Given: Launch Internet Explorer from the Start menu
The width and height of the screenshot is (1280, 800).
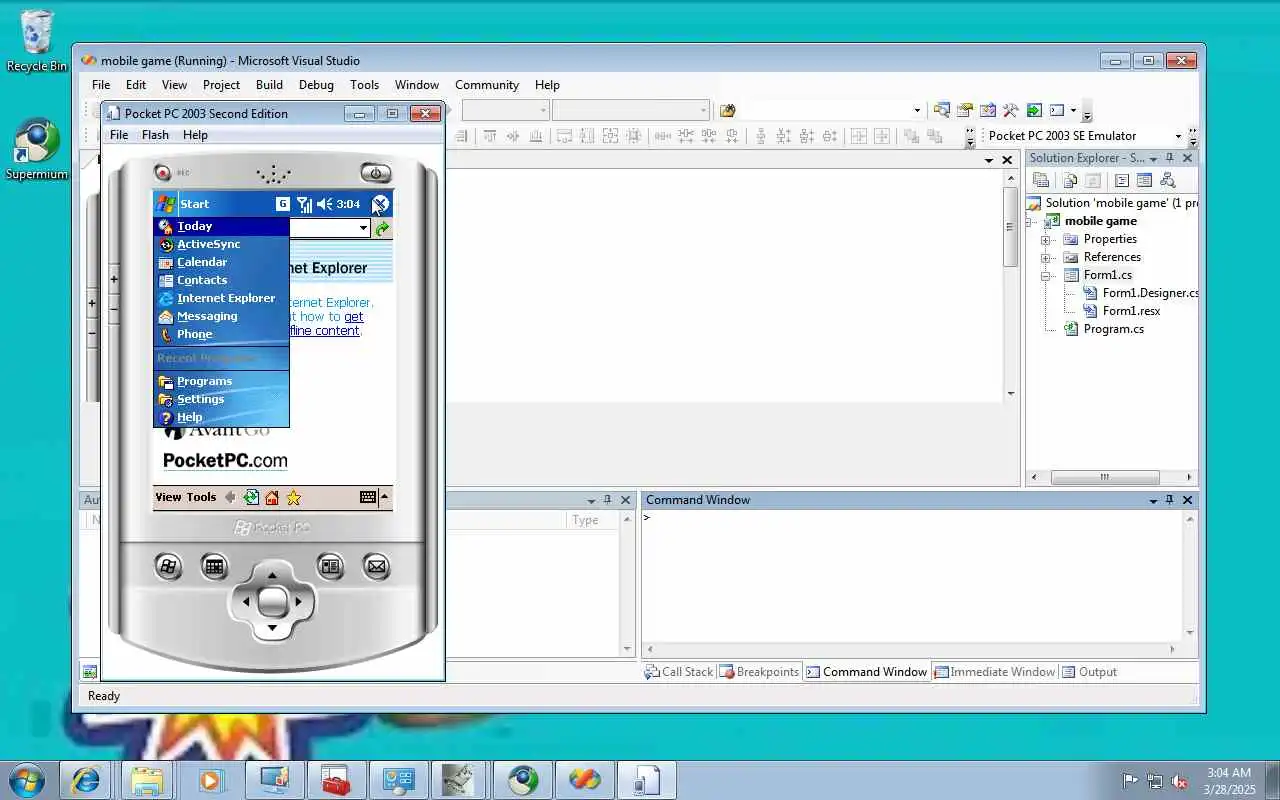Looking at the screenshot, I should [221, 298].
